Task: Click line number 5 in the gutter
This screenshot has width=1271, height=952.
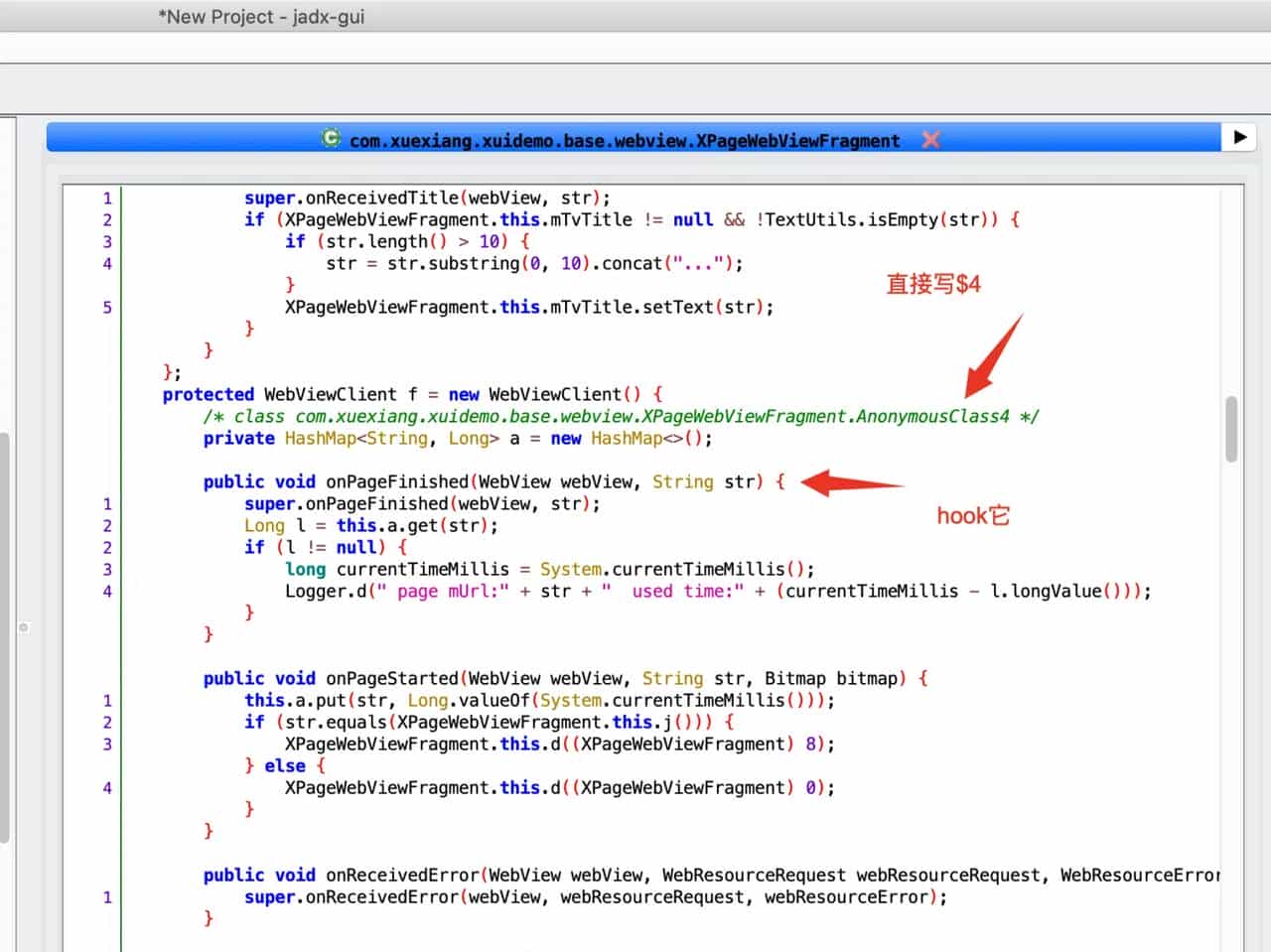Action: (x=107, y=307)
